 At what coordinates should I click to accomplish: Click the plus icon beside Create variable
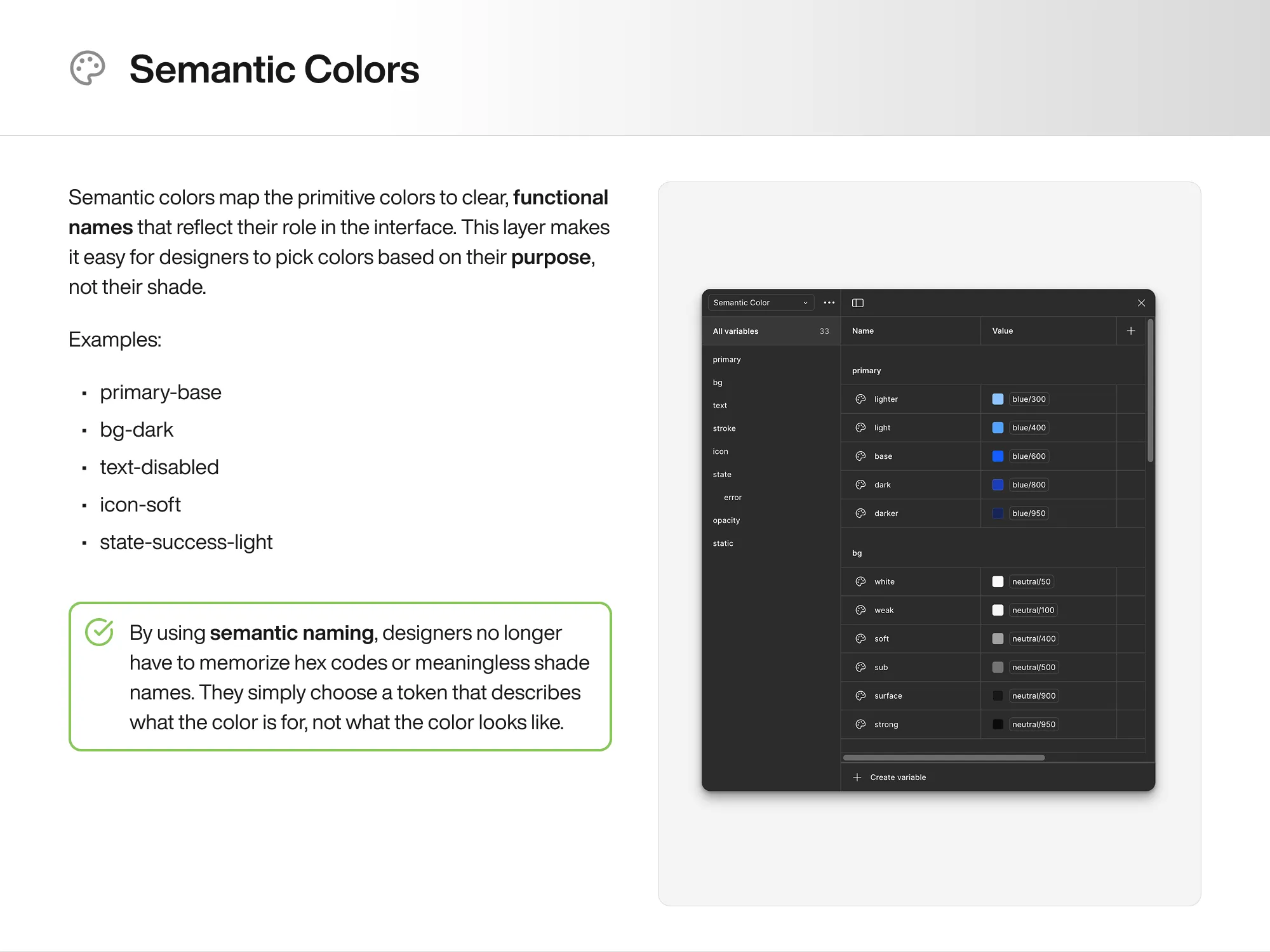tap(857, 777)
